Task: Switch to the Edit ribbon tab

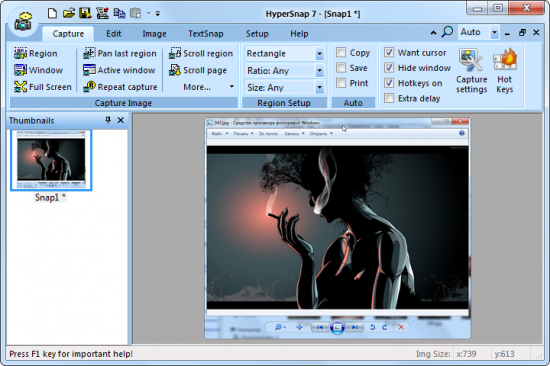Action: click(x=114, y=34)
